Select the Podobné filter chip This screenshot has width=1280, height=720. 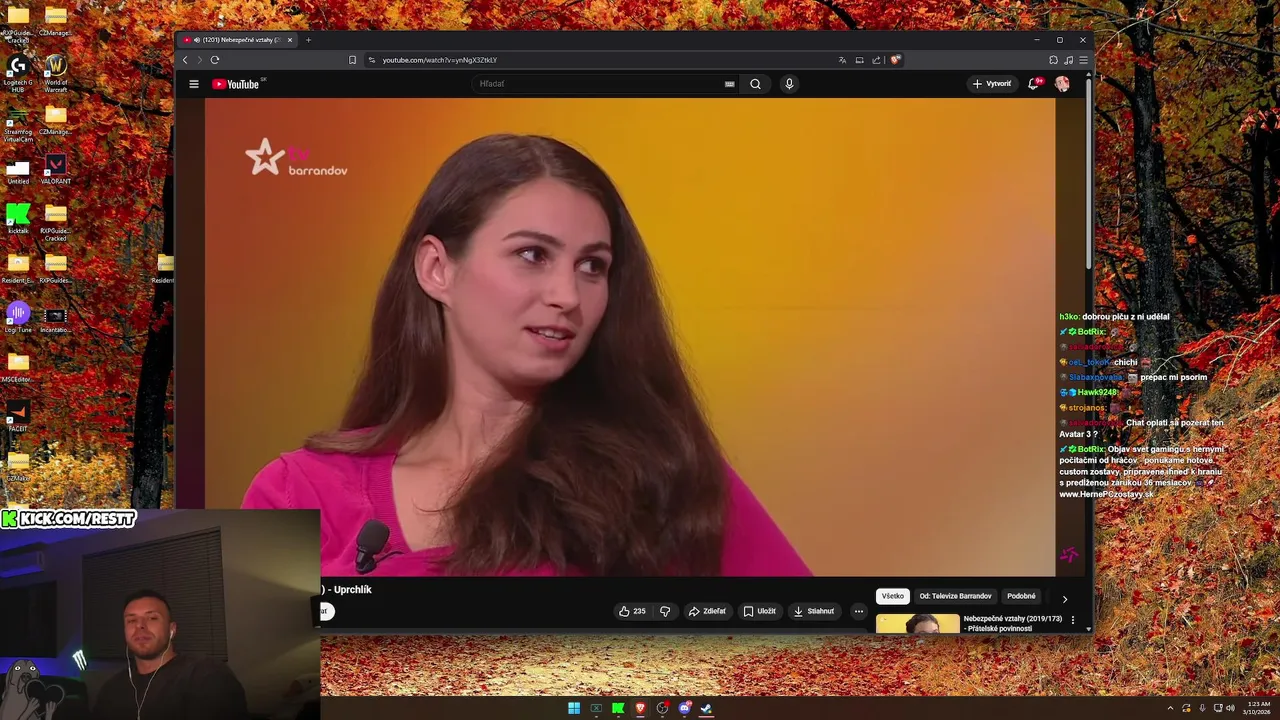pyautogui.click(x=1021, y=596)
